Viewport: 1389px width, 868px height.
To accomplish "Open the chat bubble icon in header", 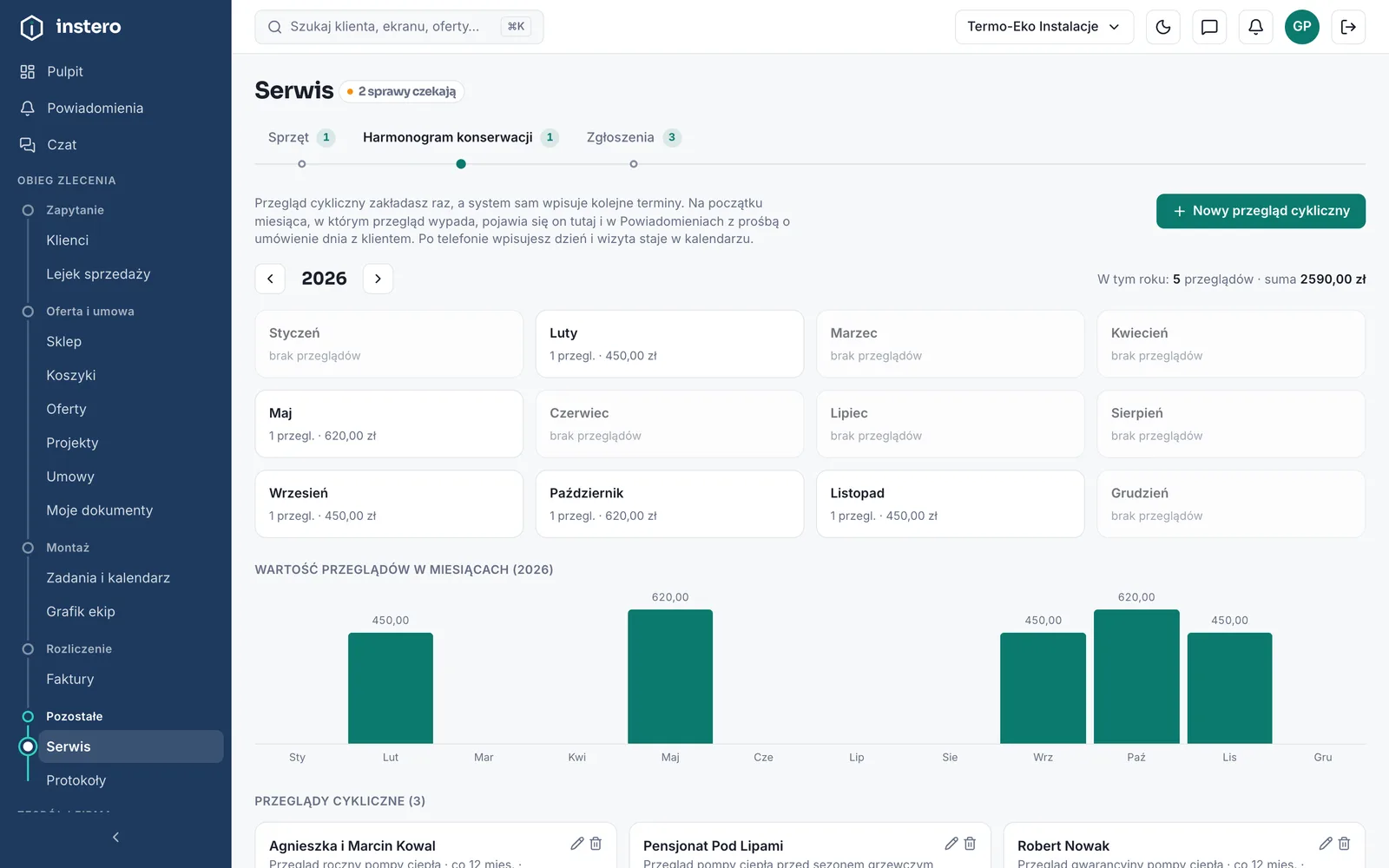I will (1209, 27).
